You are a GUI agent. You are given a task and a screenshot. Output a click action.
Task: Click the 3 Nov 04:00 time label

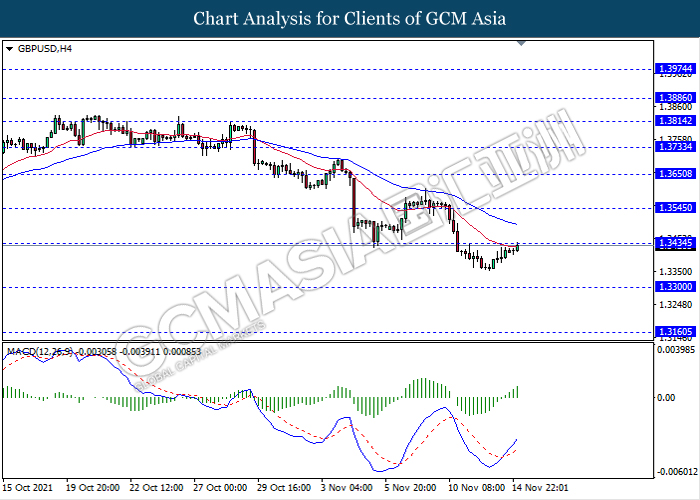tap(346, 488)
